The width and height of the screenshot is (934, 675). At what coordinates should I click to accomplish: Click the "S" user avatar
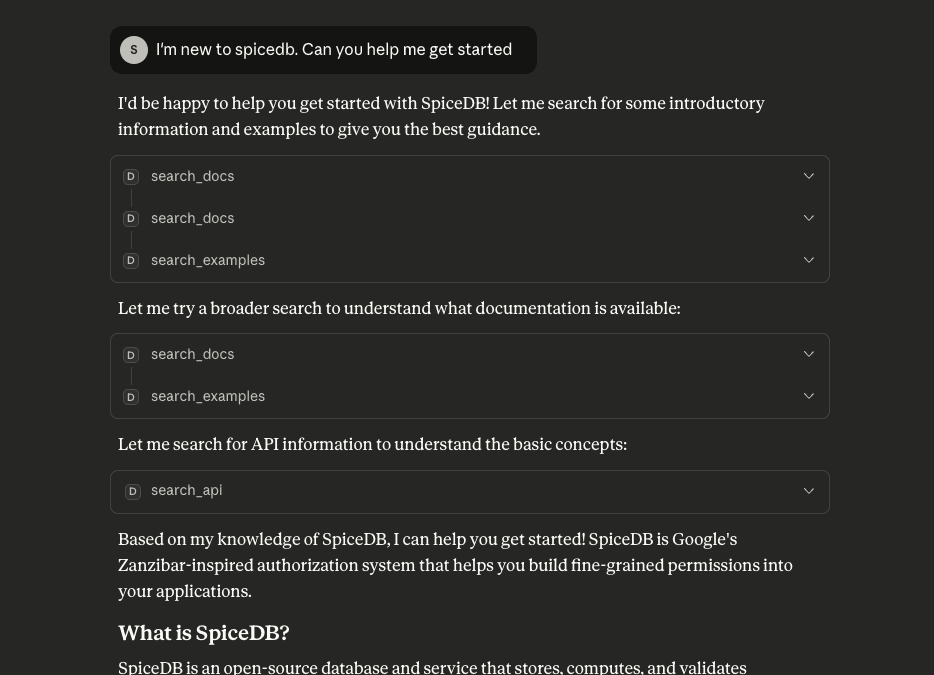pyautogui.click(x=134, y=50)
